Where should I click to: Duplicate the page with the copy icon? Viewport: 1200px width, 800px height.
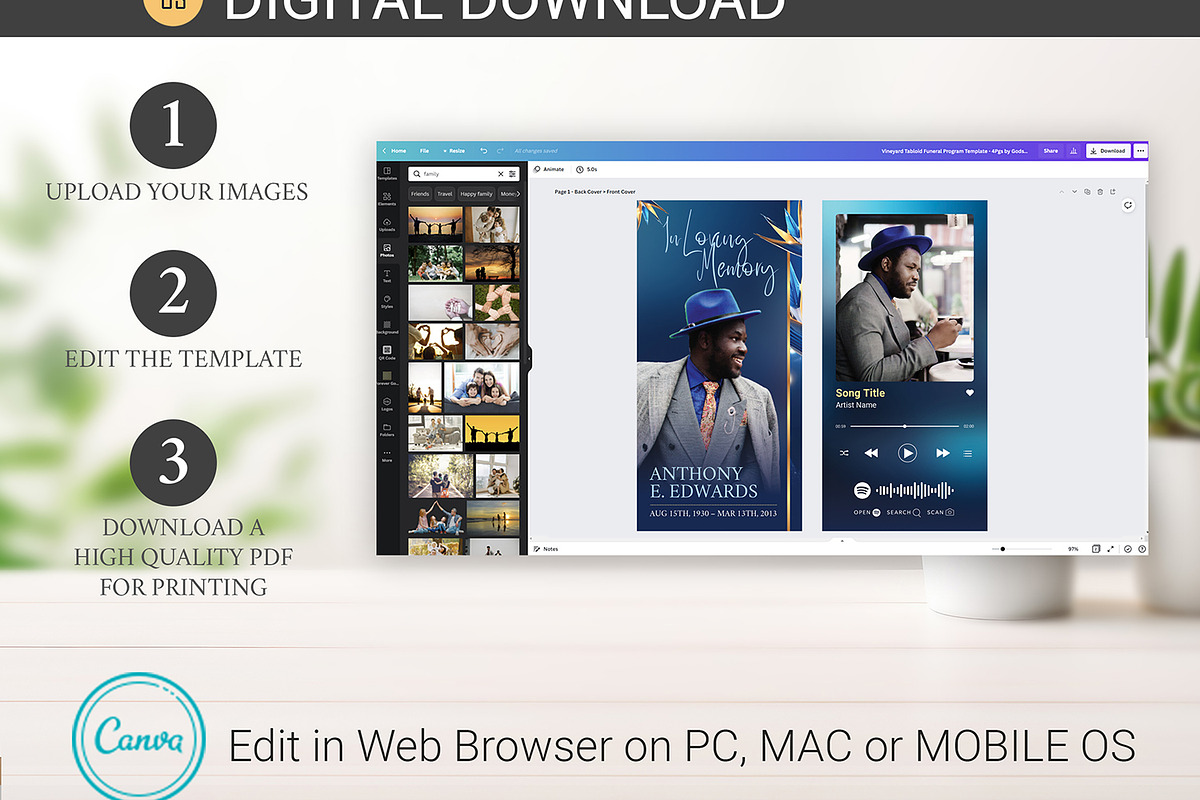pyautogui.click(x=1087, y=192)
